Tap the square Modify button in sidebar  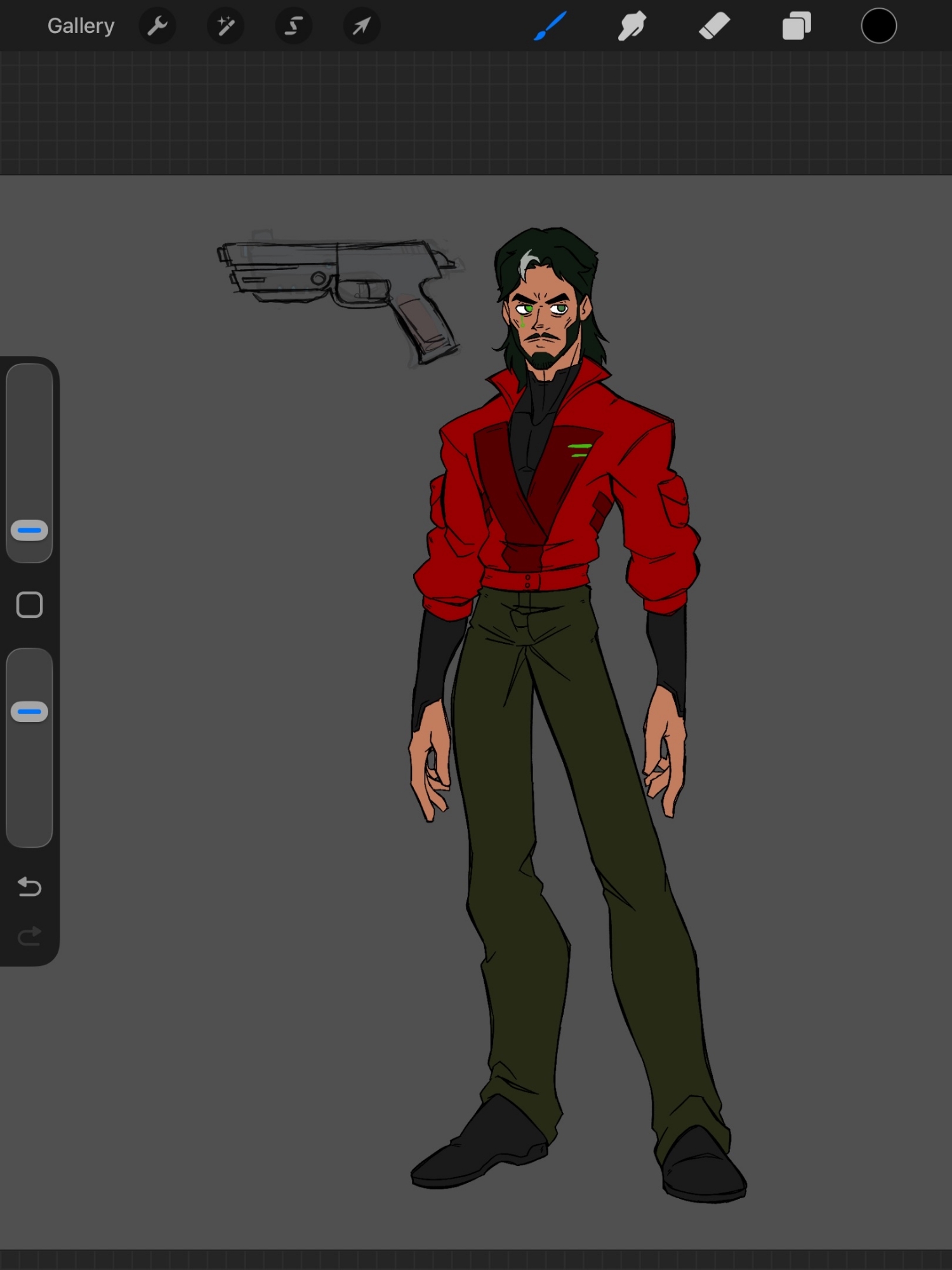29,605
